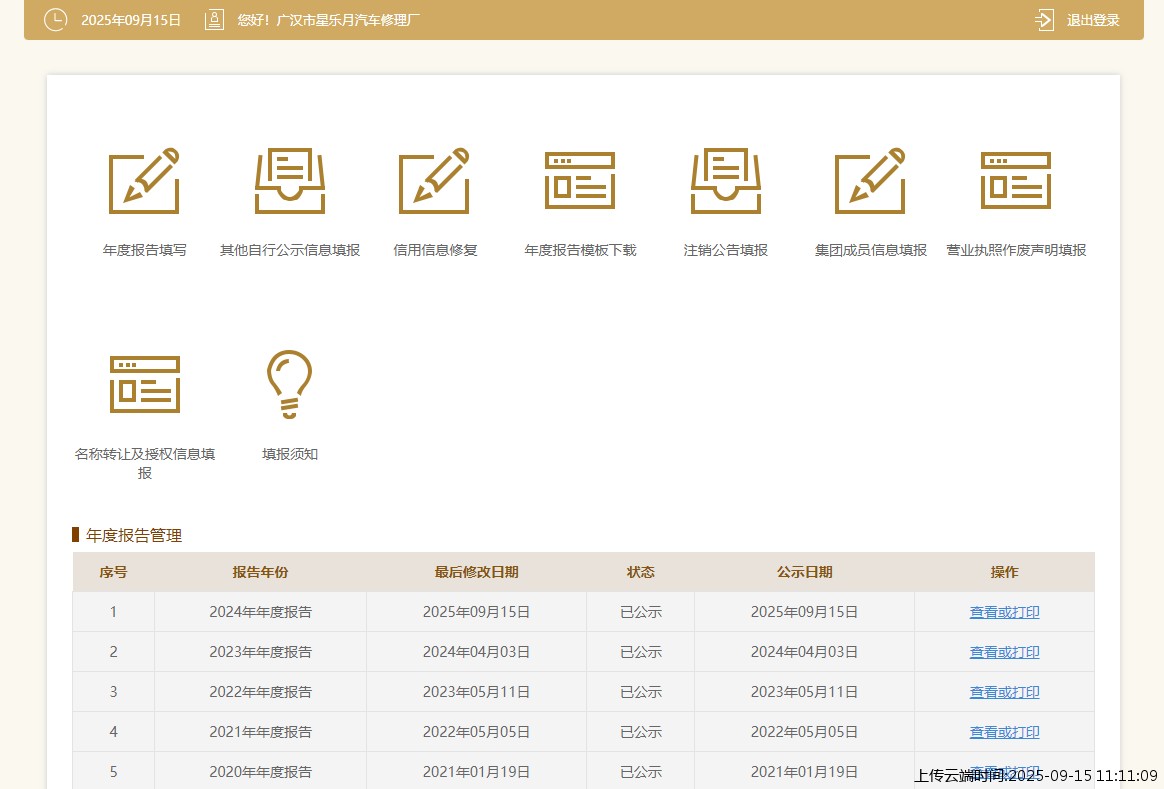1164x789 pixels.
Task: Open 查看或打印 for 2023年年度报告
Action: pyautogui.click(x=1004, y=652)
